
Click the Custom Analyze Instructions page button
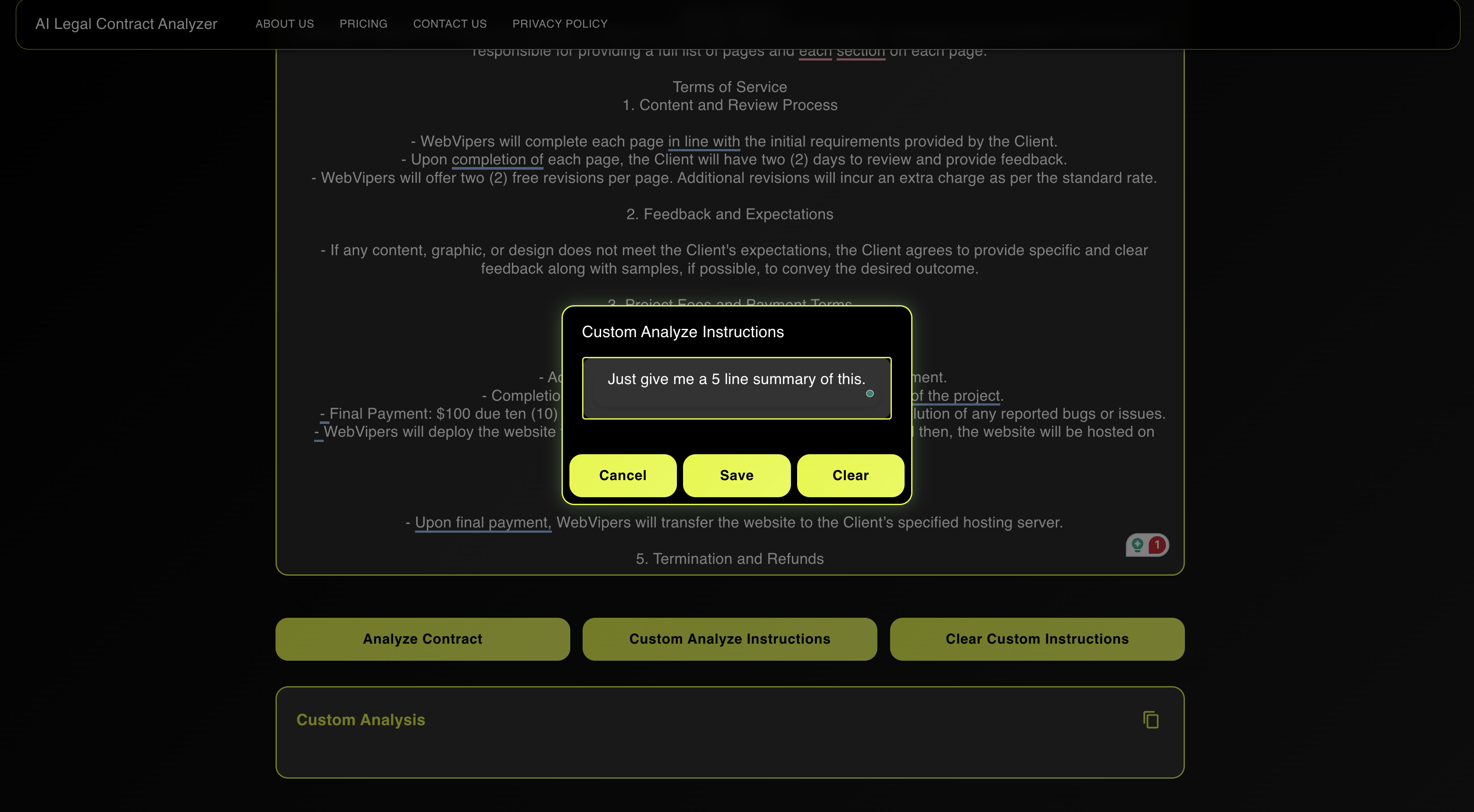point(730,639)
